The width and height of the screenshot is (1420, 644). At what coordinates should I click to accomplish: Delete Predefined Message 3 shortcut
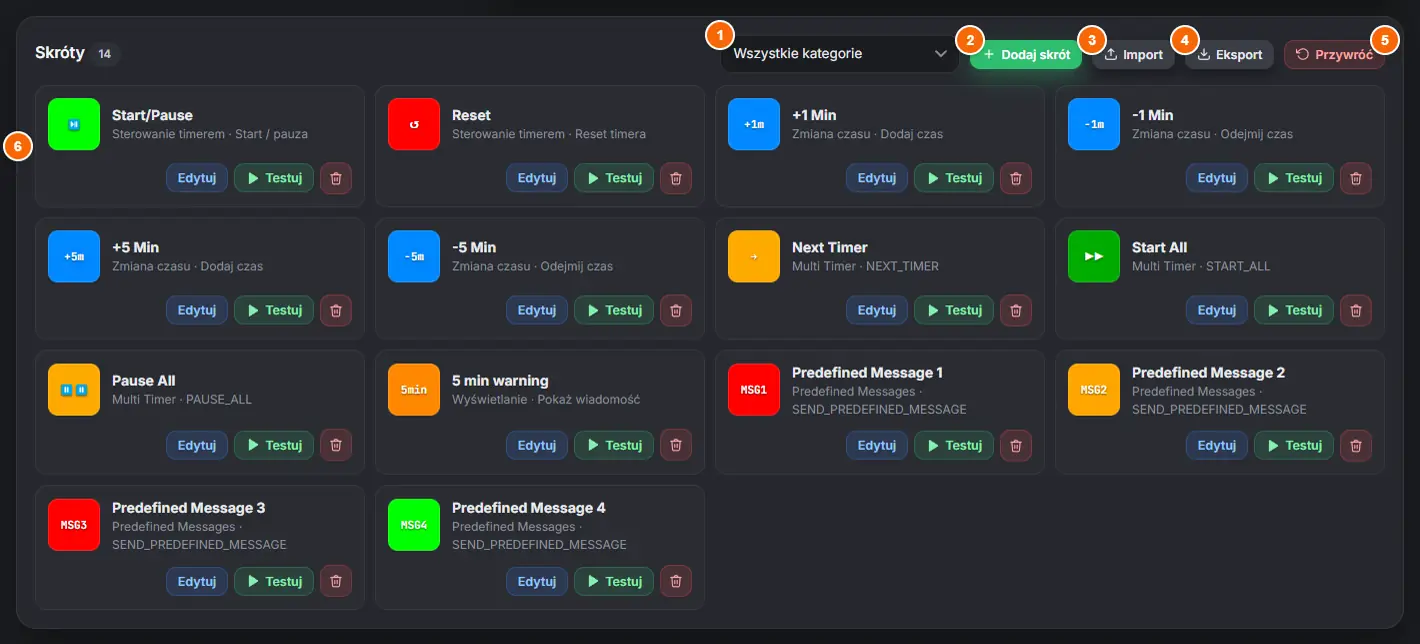click(x=336, y=581)
